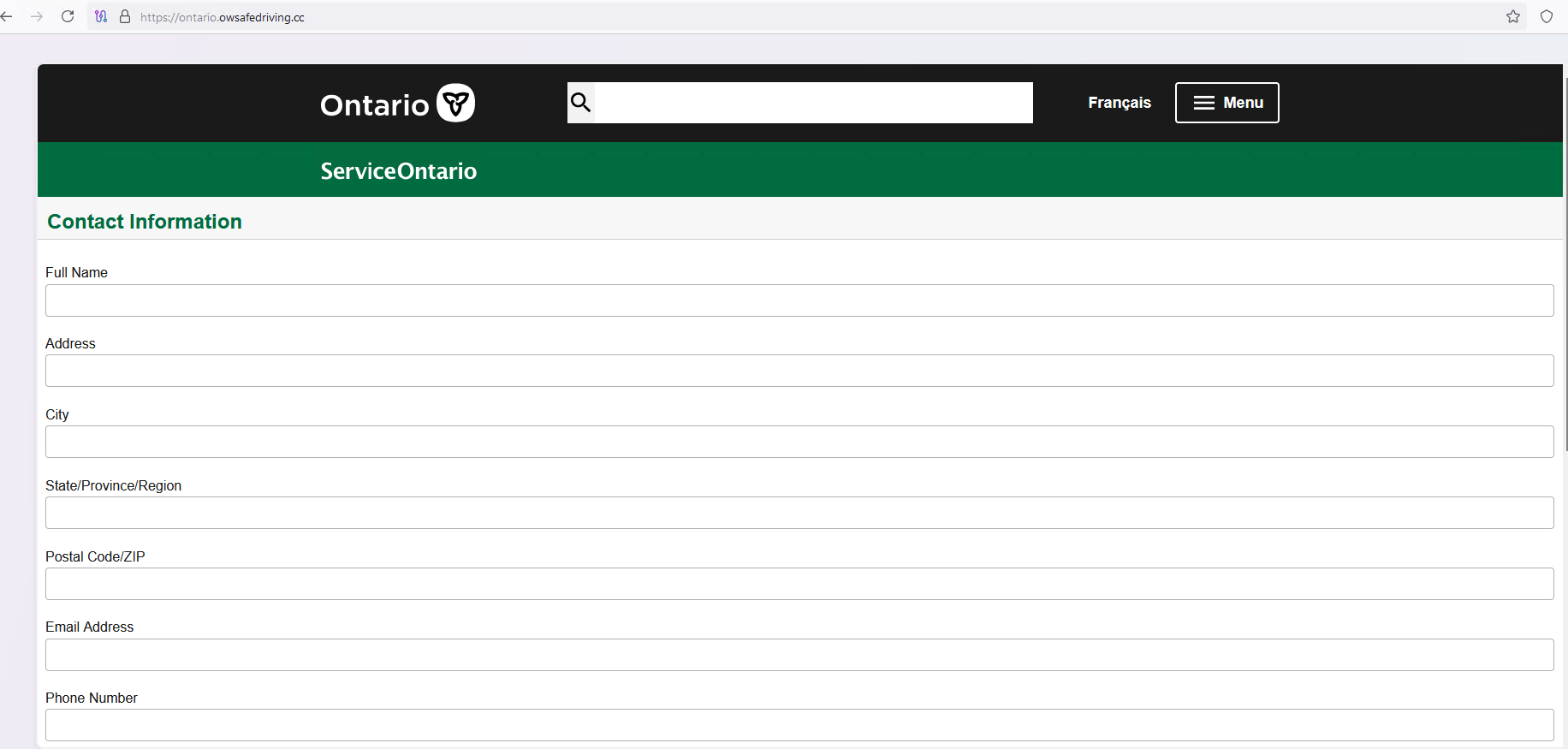Click the magnifying glass search icon
The height and width of the screenshot is (749, 1568).
click(581, 103)
